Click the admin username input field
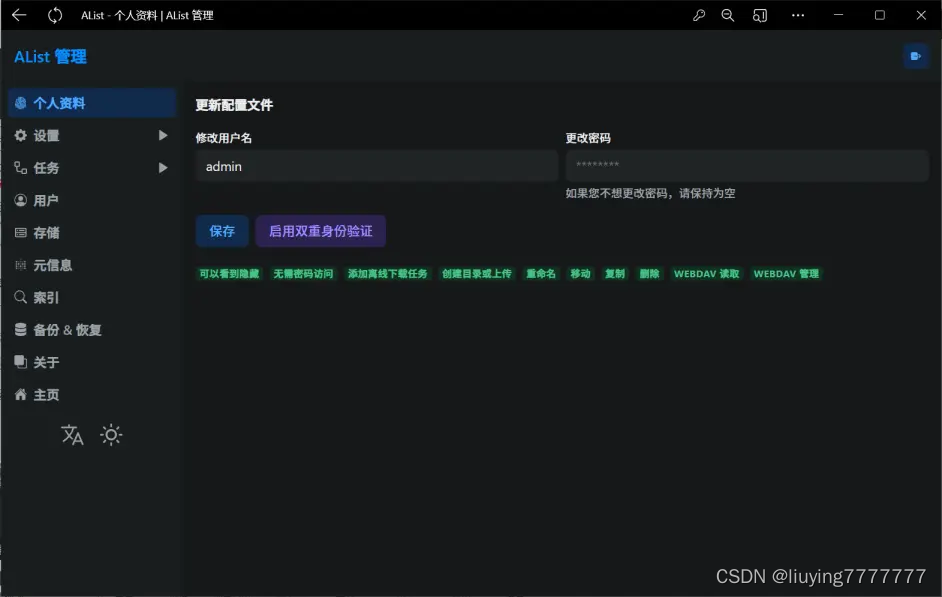This screenshot has width=942, height=597. pos(377,166)
